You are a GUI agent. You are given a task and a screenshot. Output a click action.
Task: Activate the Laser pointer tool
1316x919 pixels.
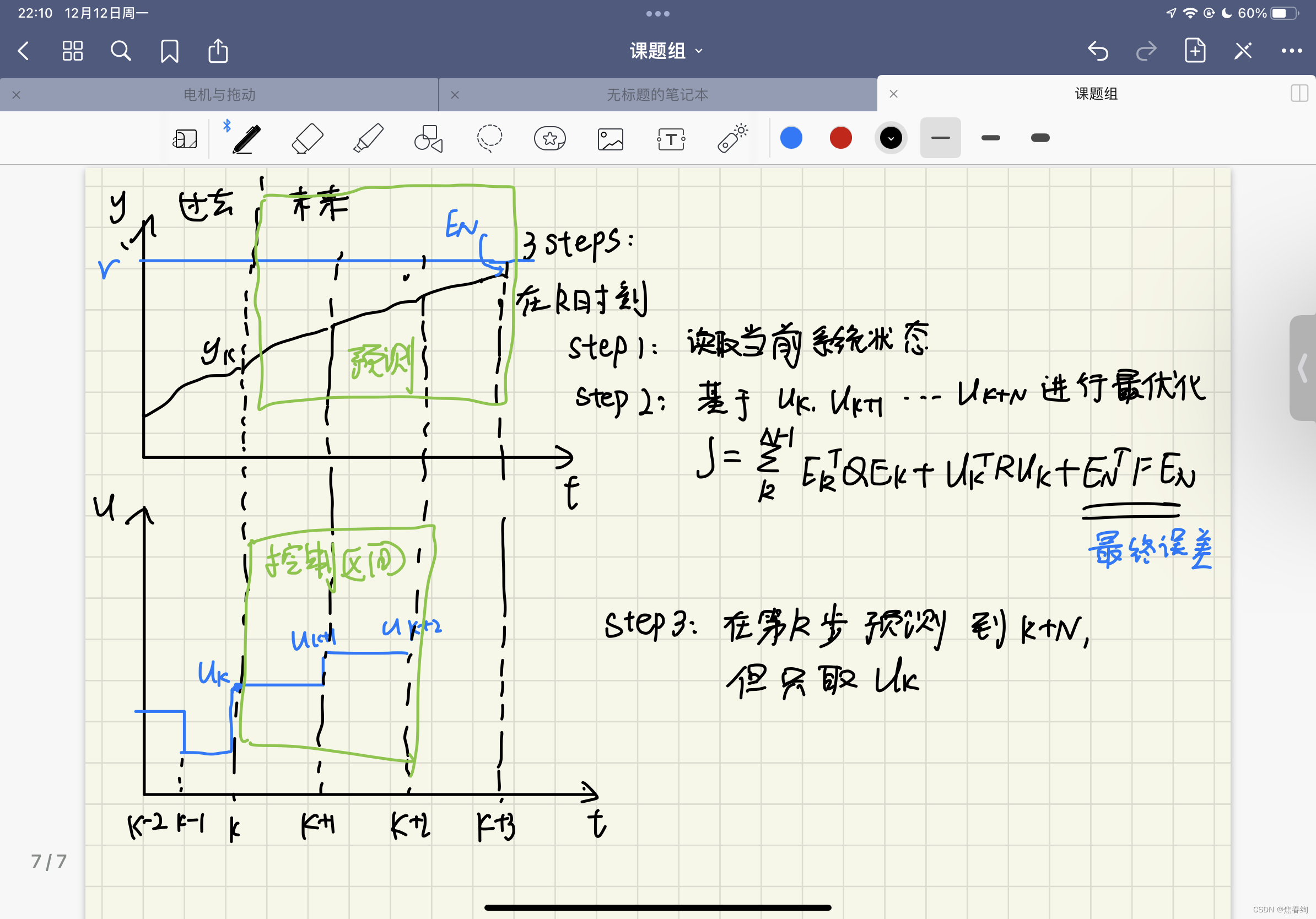(x=732, y=139)
